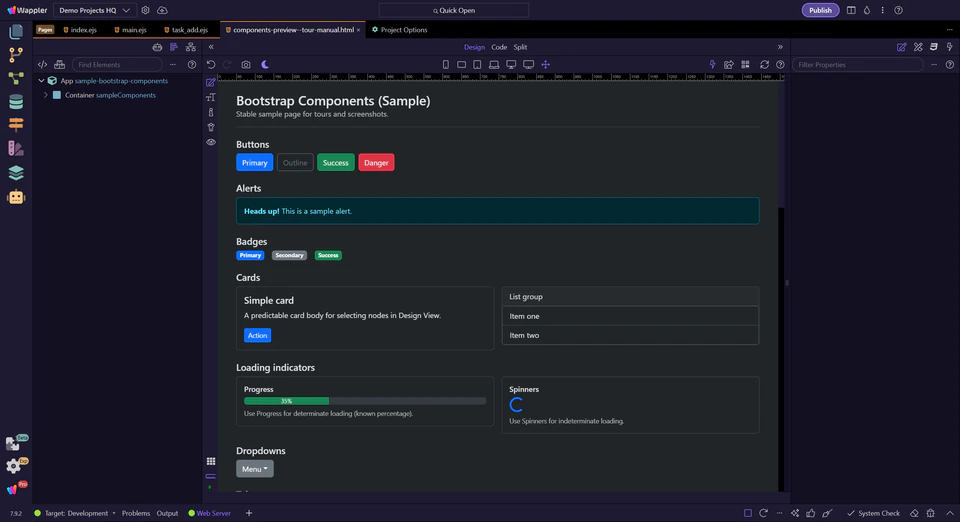Expand the bottom panel with the up chevron
This screenshot has height=522, width=960.
[950, 513]
